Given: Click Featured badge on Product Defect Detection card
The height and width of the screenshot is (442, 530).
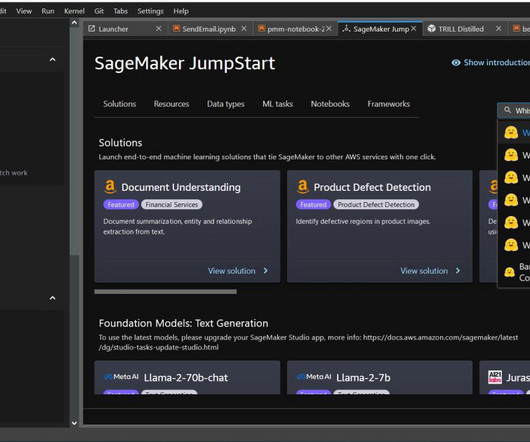Looking at the screenshot, I should [x=313, y=204].
